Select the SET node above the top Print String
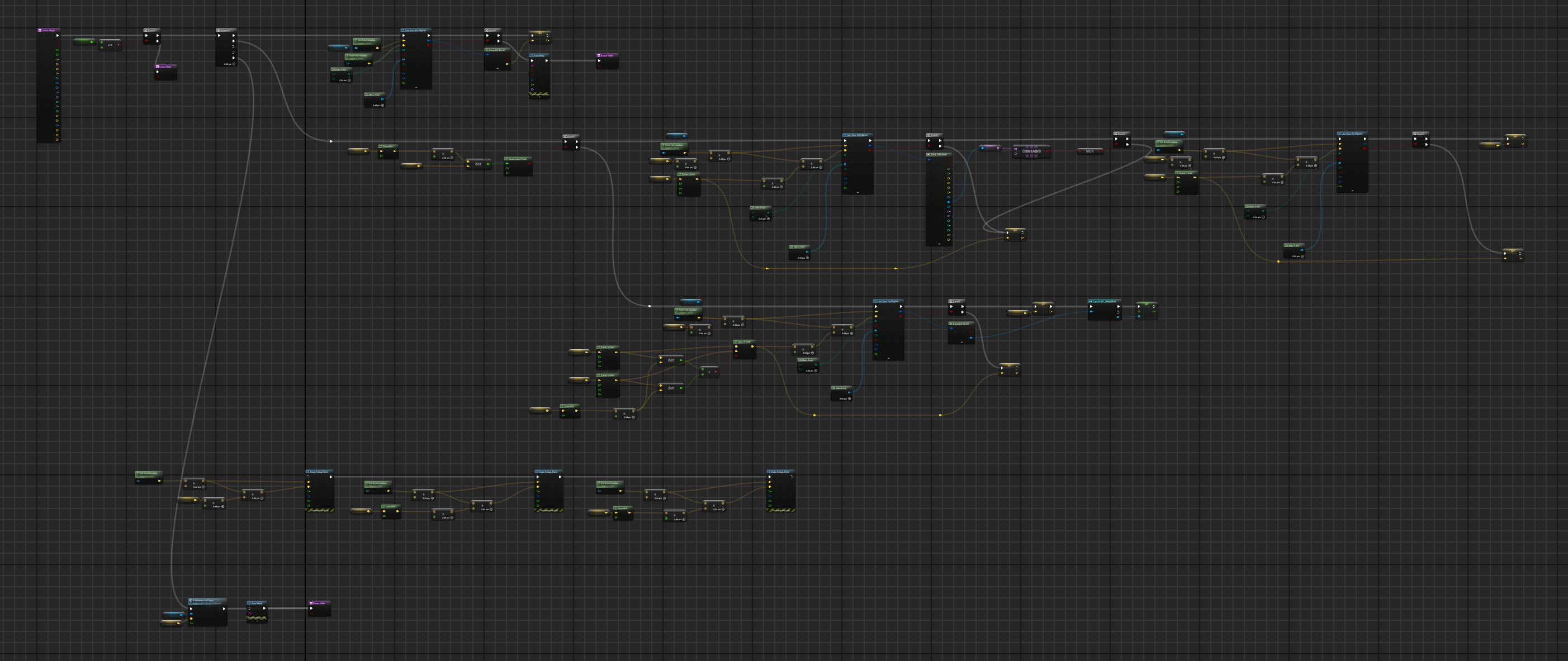Viewport: 1568px width, 661px height. pyautogui.click(x=540, y=38)
